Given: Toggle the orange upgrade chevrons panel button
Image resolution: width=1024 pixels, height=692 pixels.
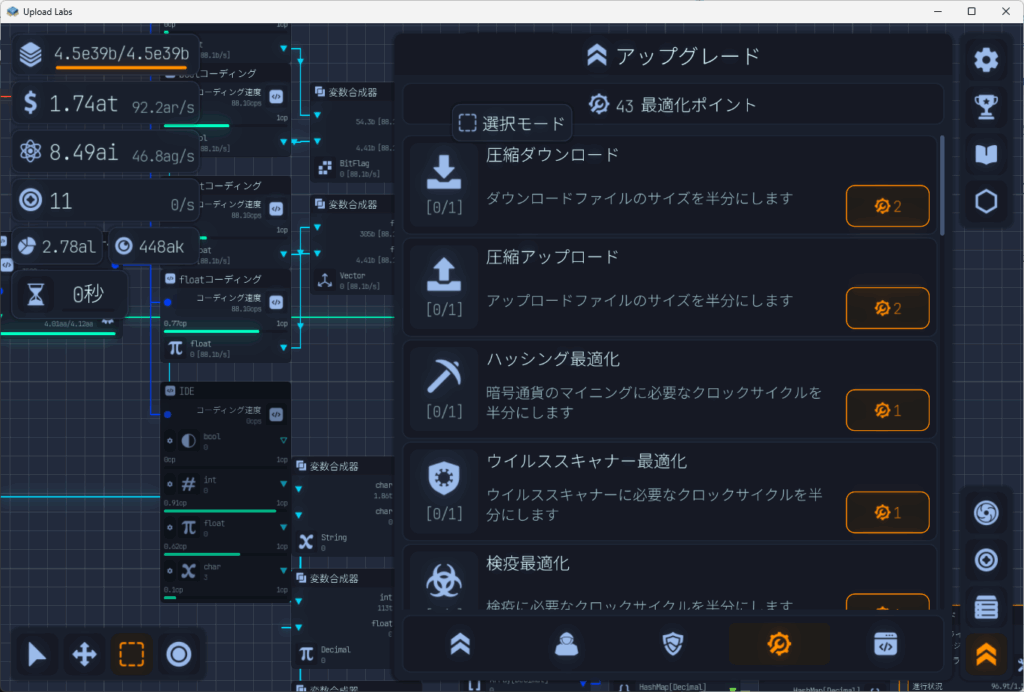Looking at the screenshot, I should pyautogui.click(x=986, y=654).
